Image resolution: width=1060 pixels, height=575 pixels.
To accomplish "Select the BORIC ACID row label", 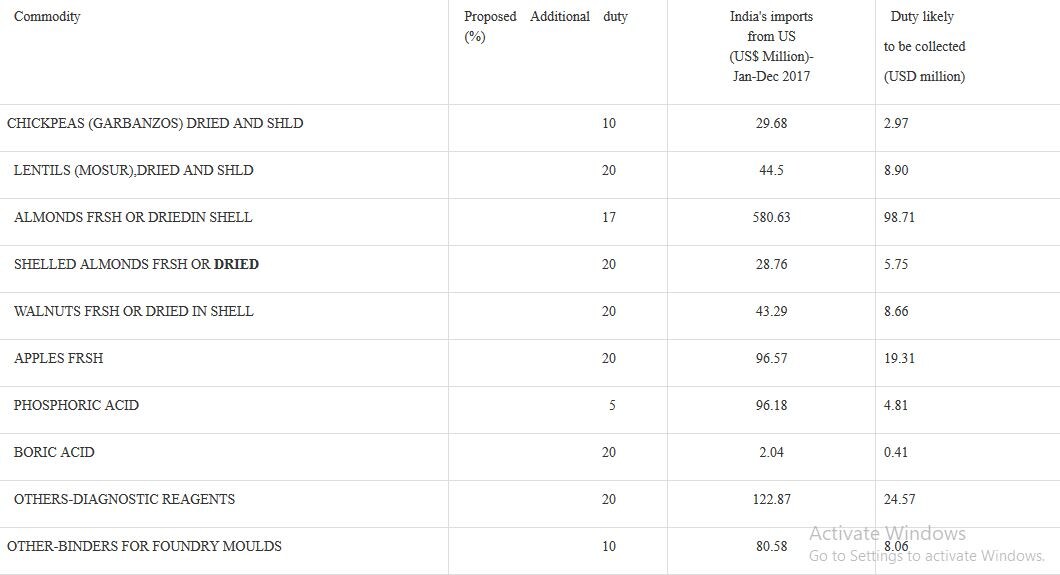I will 53,452.
